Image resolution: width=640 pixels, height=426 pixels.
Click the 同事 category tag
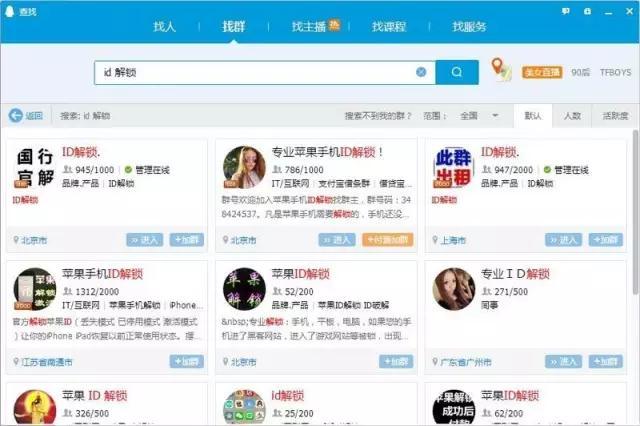pos(489,305)
